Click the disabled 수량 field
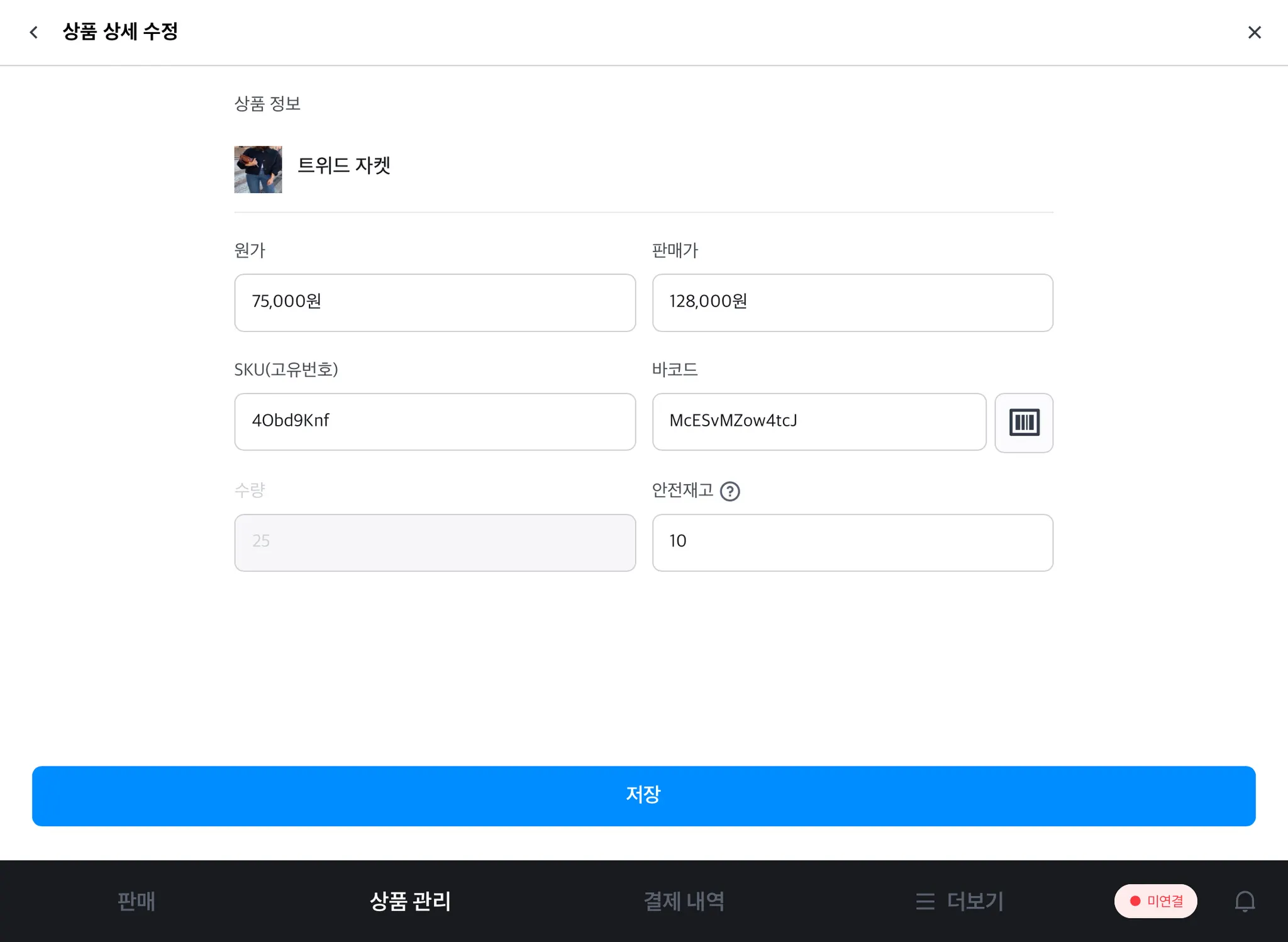This screenshot has height=942, width=1288. [435, 543]
